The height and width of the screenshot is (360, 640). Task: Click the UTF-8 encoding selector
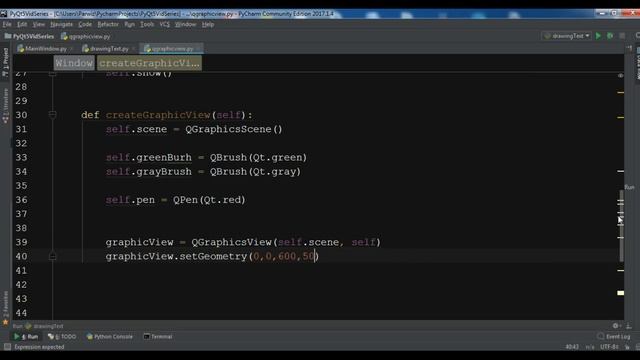click(609, 347)
